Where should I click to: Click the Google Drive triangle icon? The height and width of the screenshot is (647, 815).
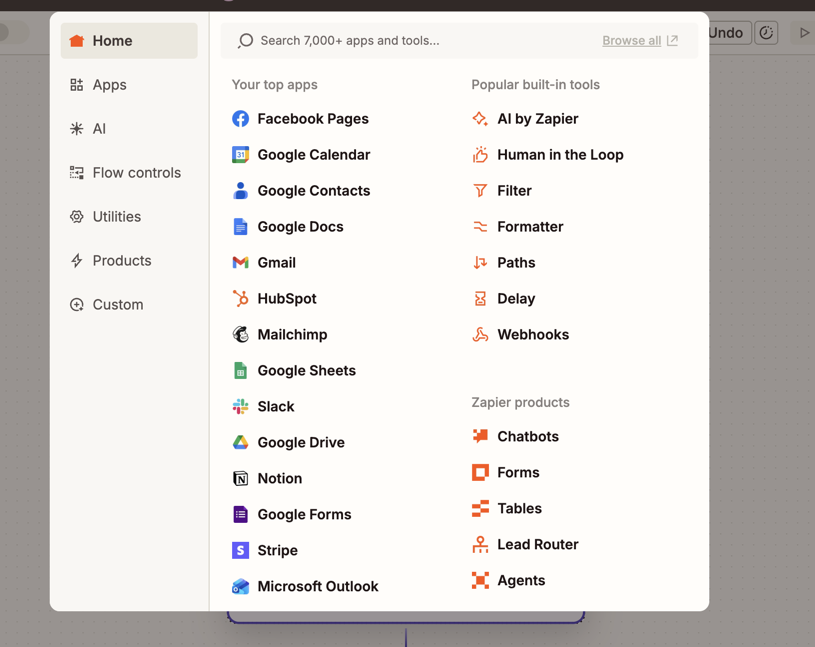(x=240, y=442)
